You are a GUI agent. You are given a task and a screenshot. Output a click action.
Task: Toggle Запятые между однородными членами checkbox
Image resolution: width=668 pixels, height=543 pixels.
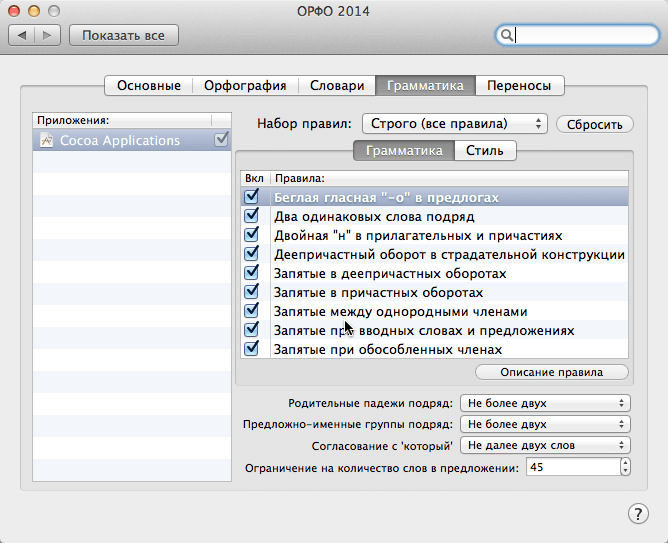(x=251, y=310)
